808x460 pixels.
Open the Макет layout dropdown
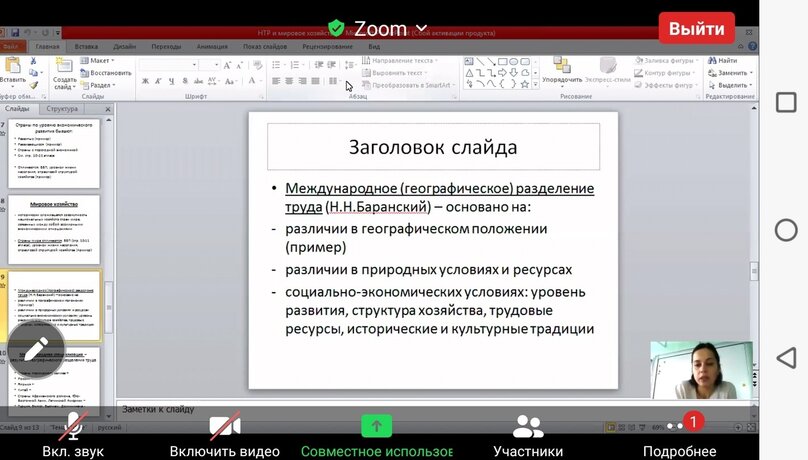click(101, 61)
